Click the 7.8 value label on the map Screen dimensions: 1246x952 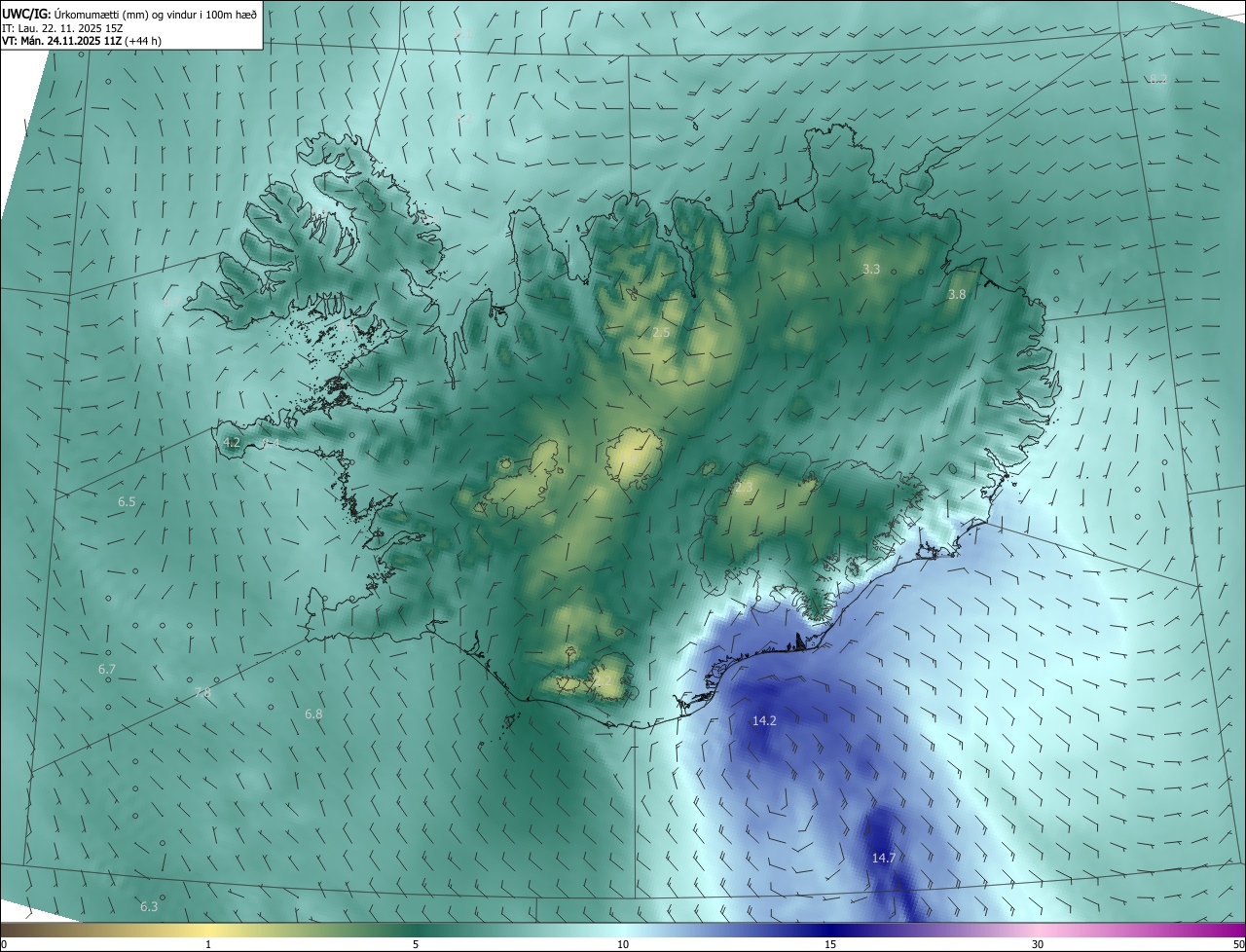(x=202, y=693)
